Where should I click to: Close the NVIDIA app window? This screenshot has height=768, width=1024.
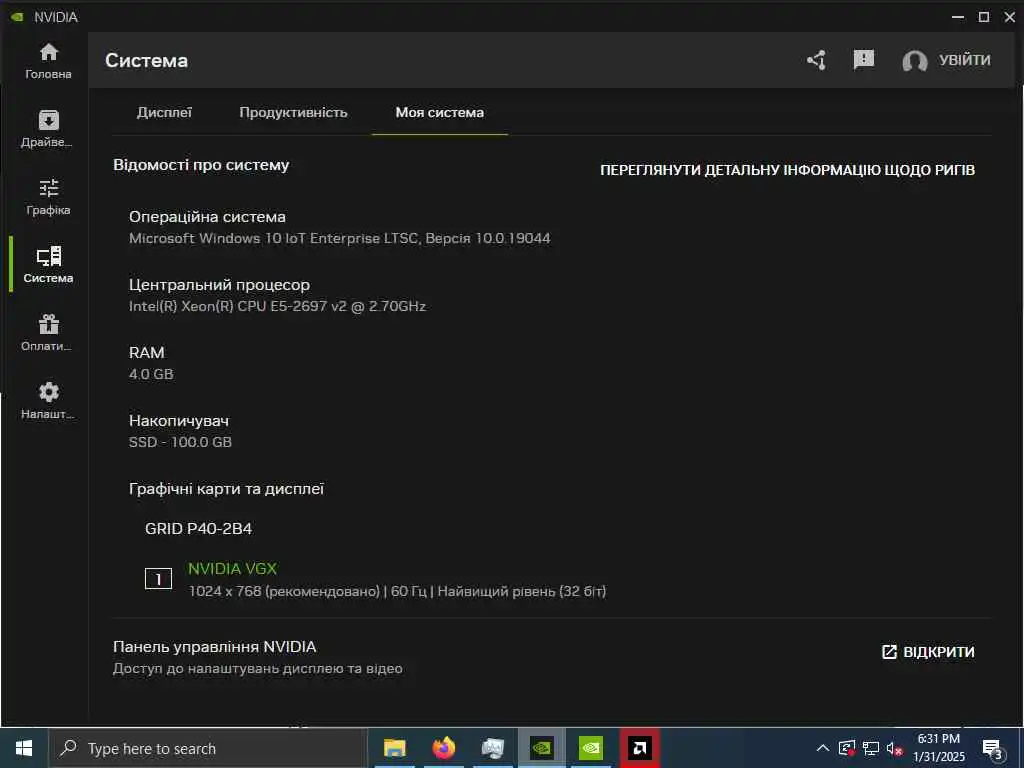1010,17
